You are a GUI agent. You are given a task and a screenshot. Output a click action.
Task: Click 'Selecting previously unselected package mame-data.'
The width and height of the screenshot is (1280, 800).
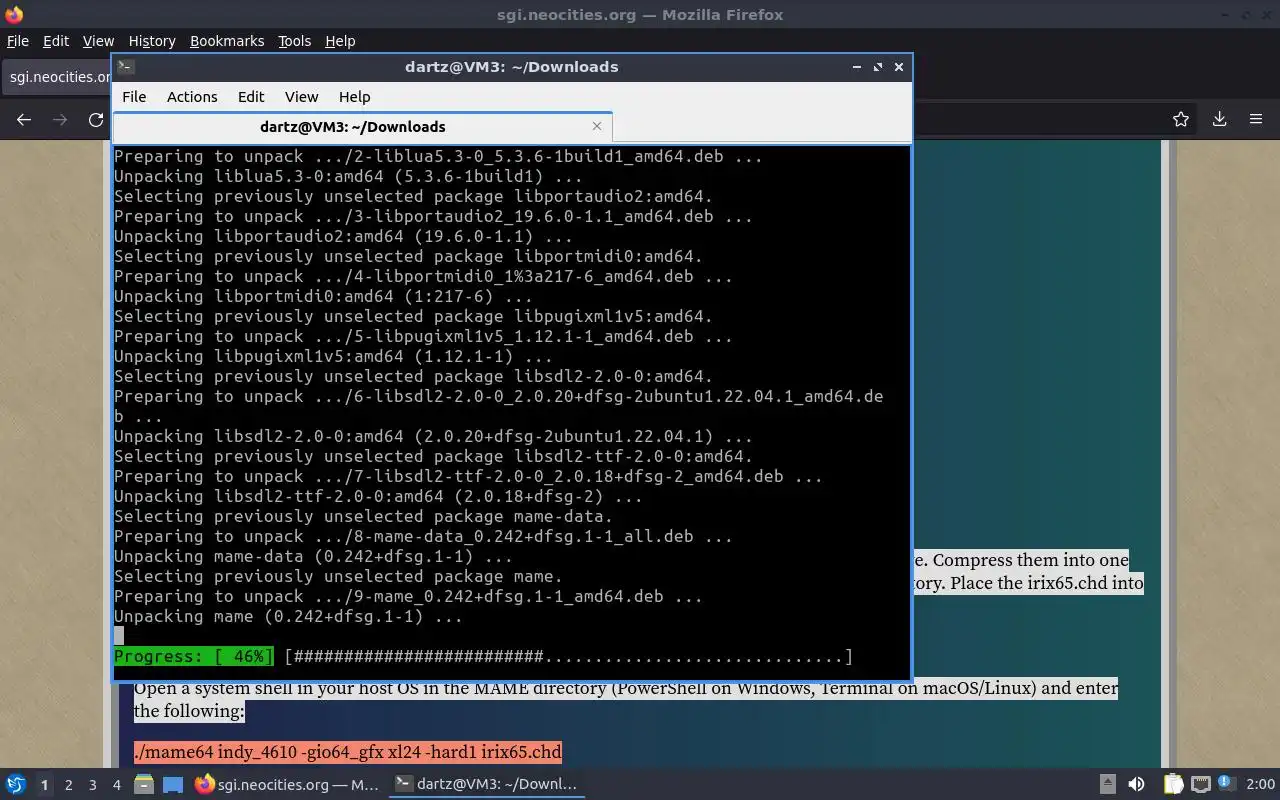point(363,516)
